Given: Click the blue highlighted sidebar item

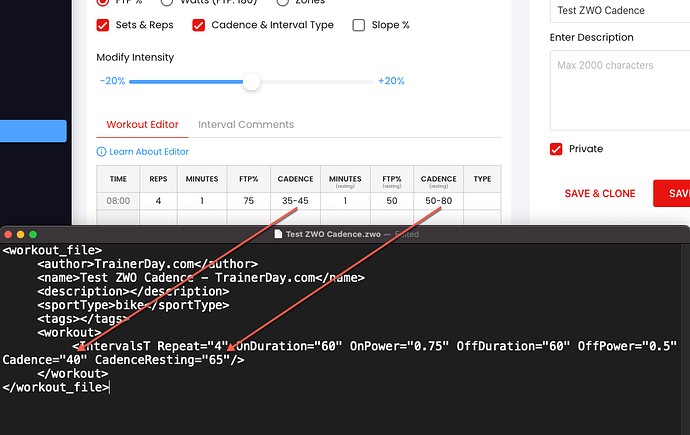Looking at the screenshot, I should 33,131.
